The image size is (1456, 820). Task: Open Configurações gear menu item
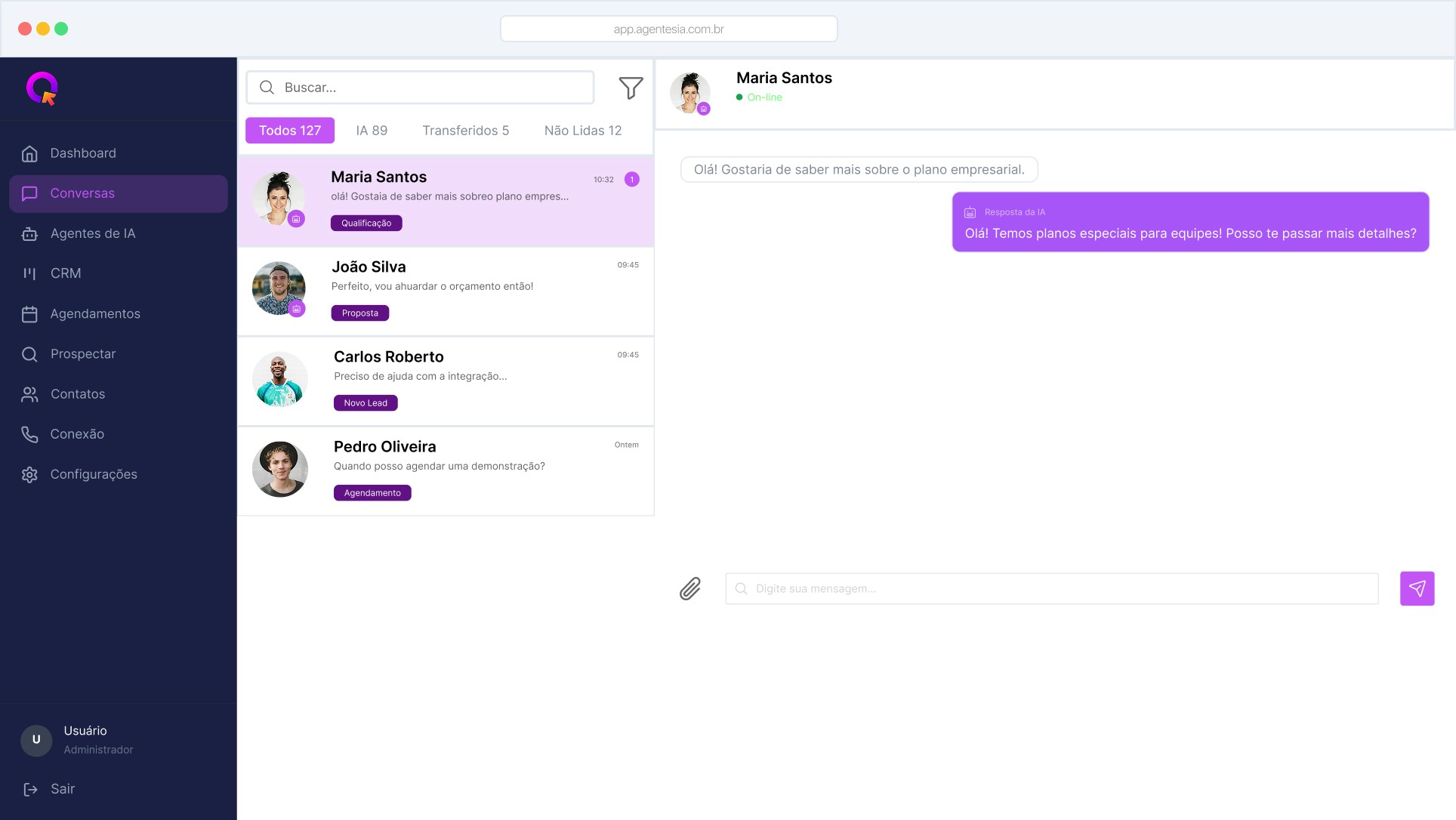point(93,474)
